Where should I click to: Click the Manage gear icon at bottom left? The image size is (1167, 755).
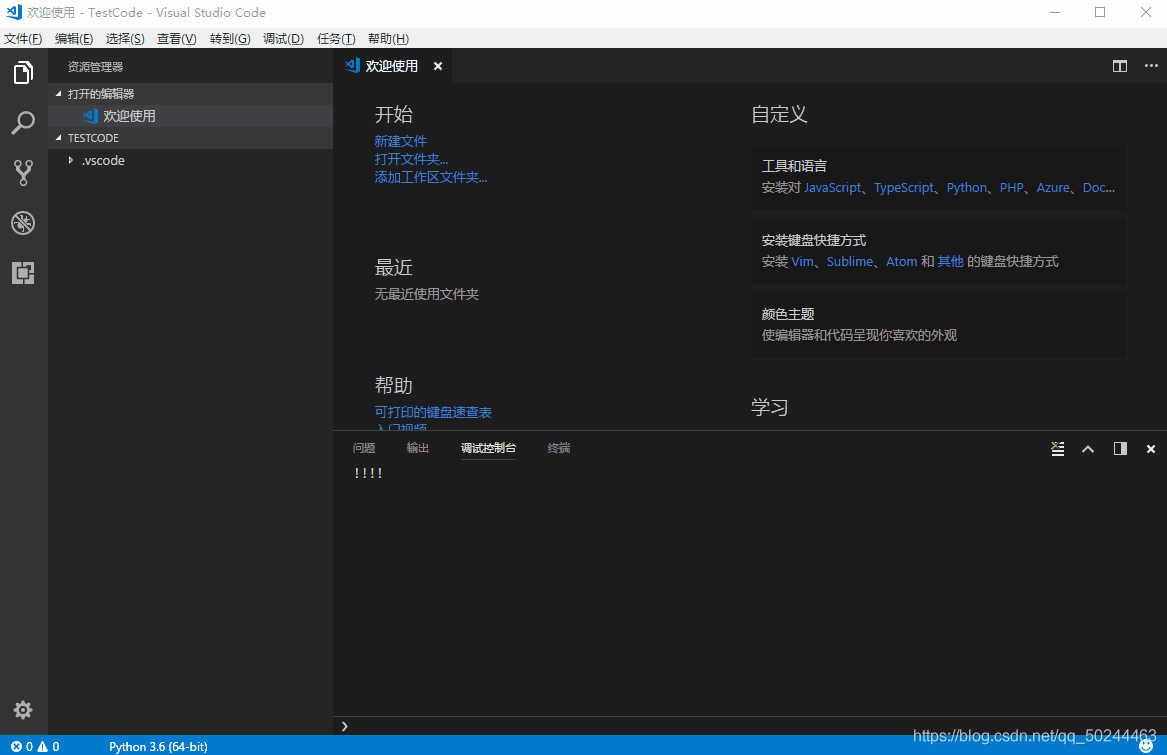pyautogui.click(x=23, y=709)
